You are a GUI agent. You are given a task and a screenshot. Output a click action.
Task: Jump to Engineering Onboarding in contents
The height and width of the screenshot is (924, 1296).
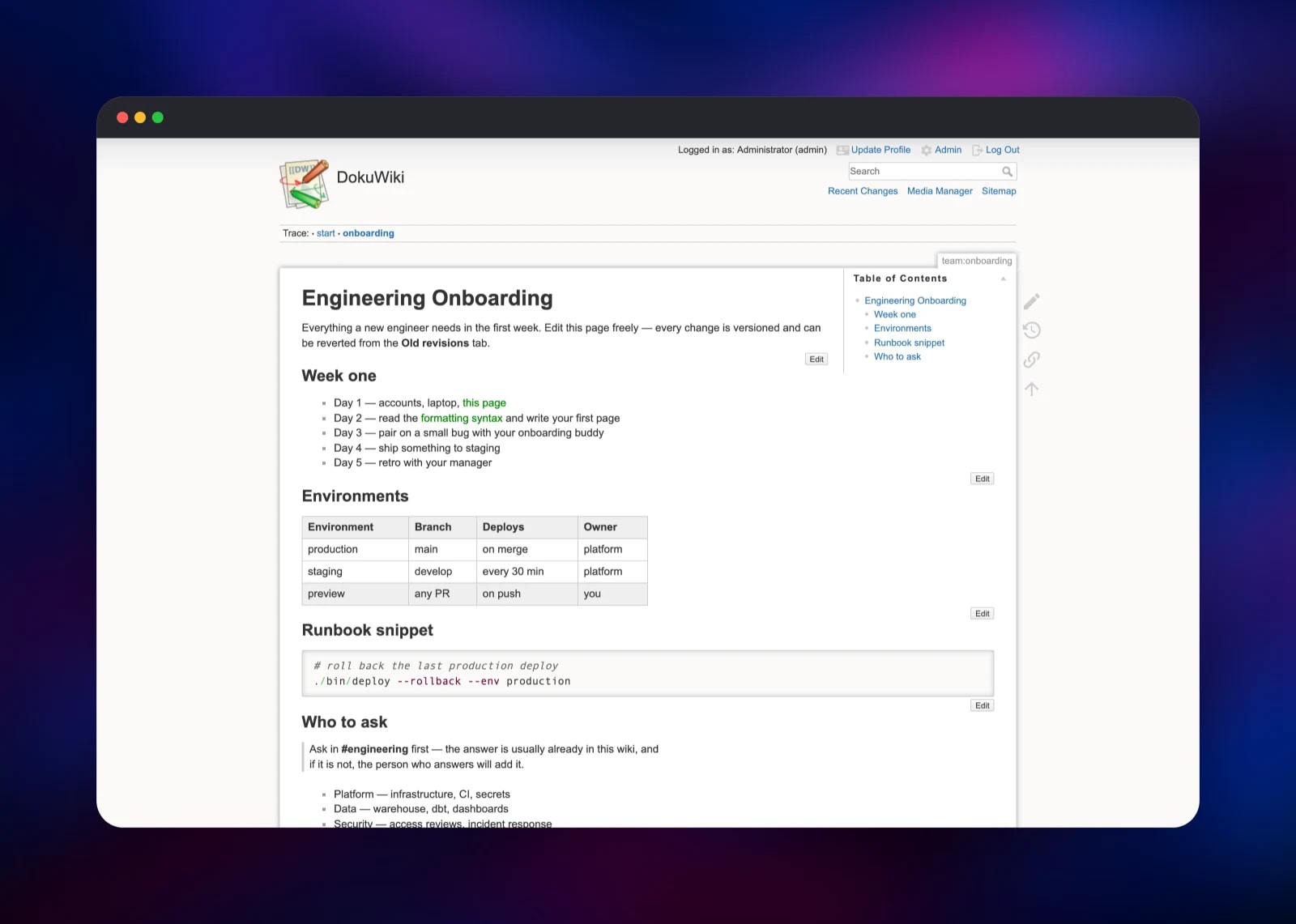[x=915, y=300]
